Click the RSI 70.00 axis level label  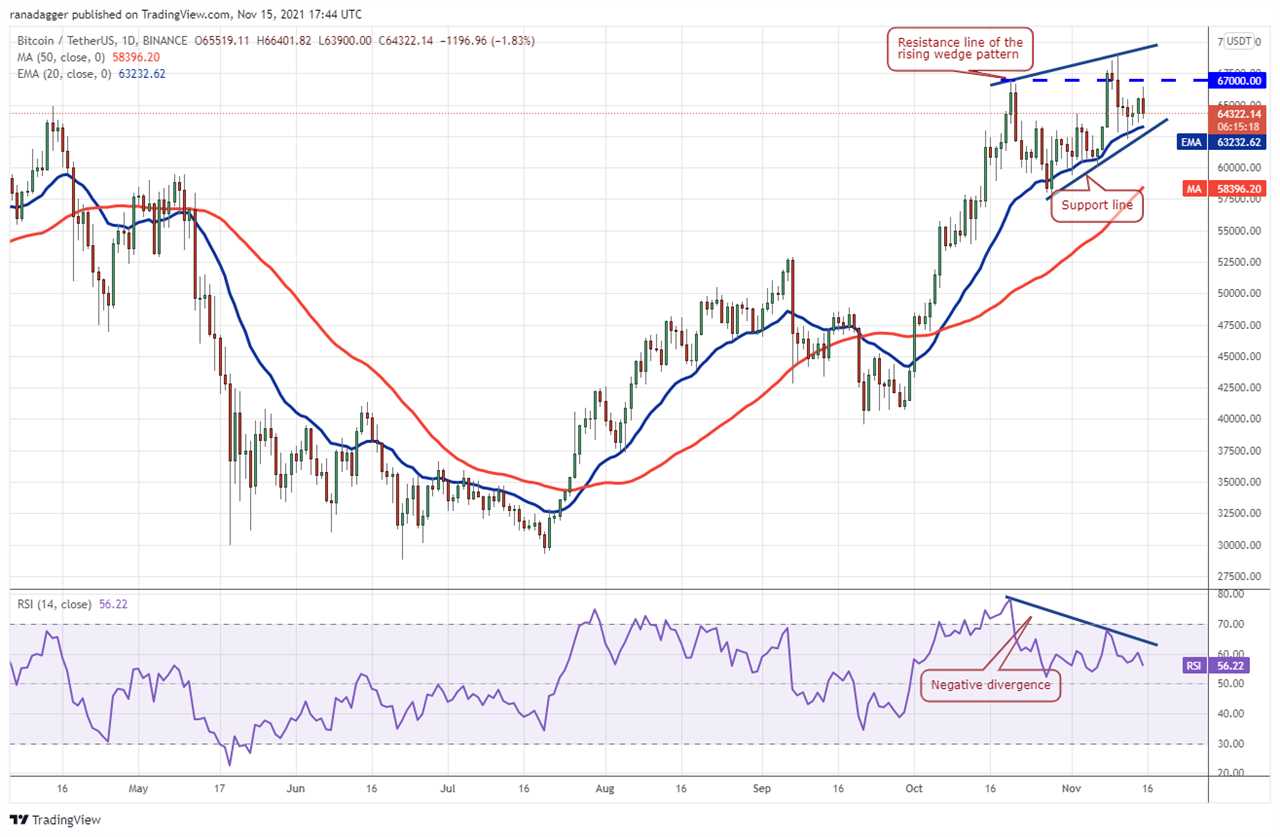click(x=1229, y=624)
